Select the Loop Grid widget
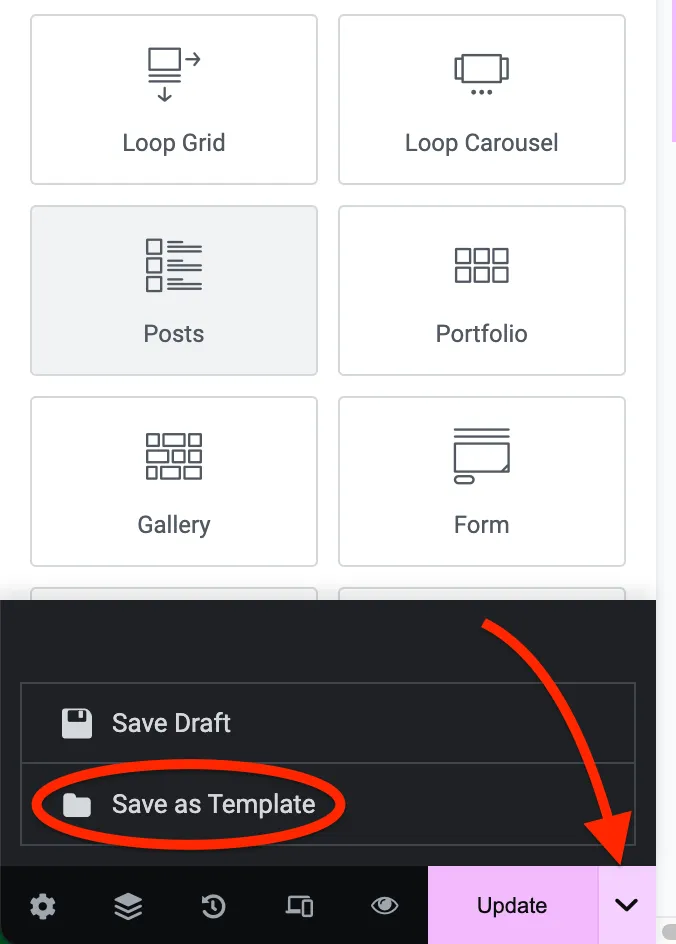 click(174, 99)
